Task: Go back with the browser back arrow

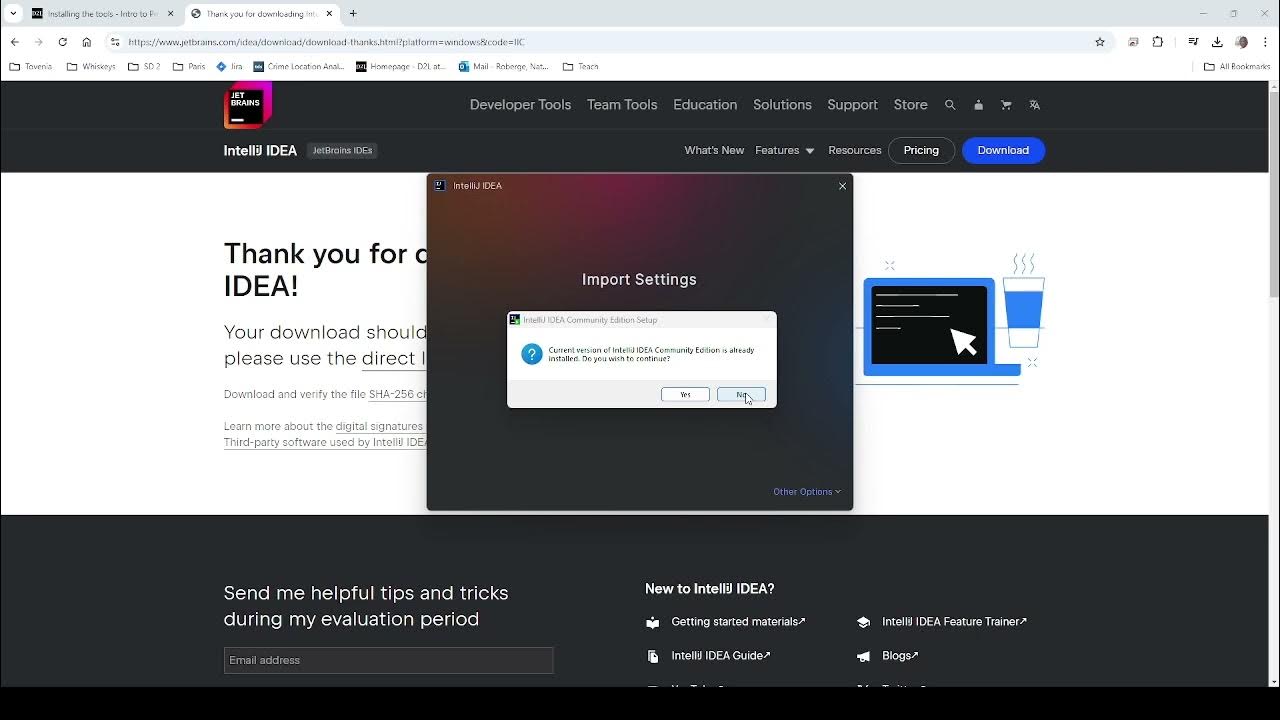Action: [14, 42]
